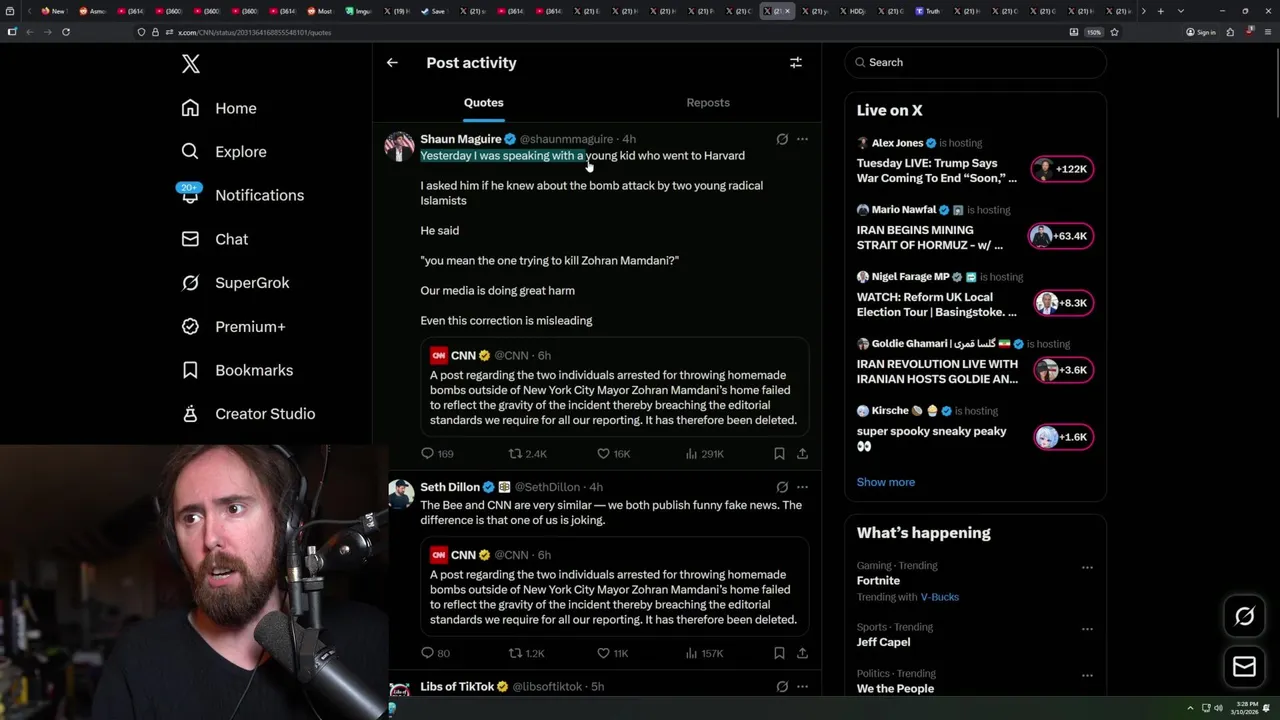Screen dimensions: 1280x720
Task: Open Premium+ from the sidebar
Action: [233, 326]
